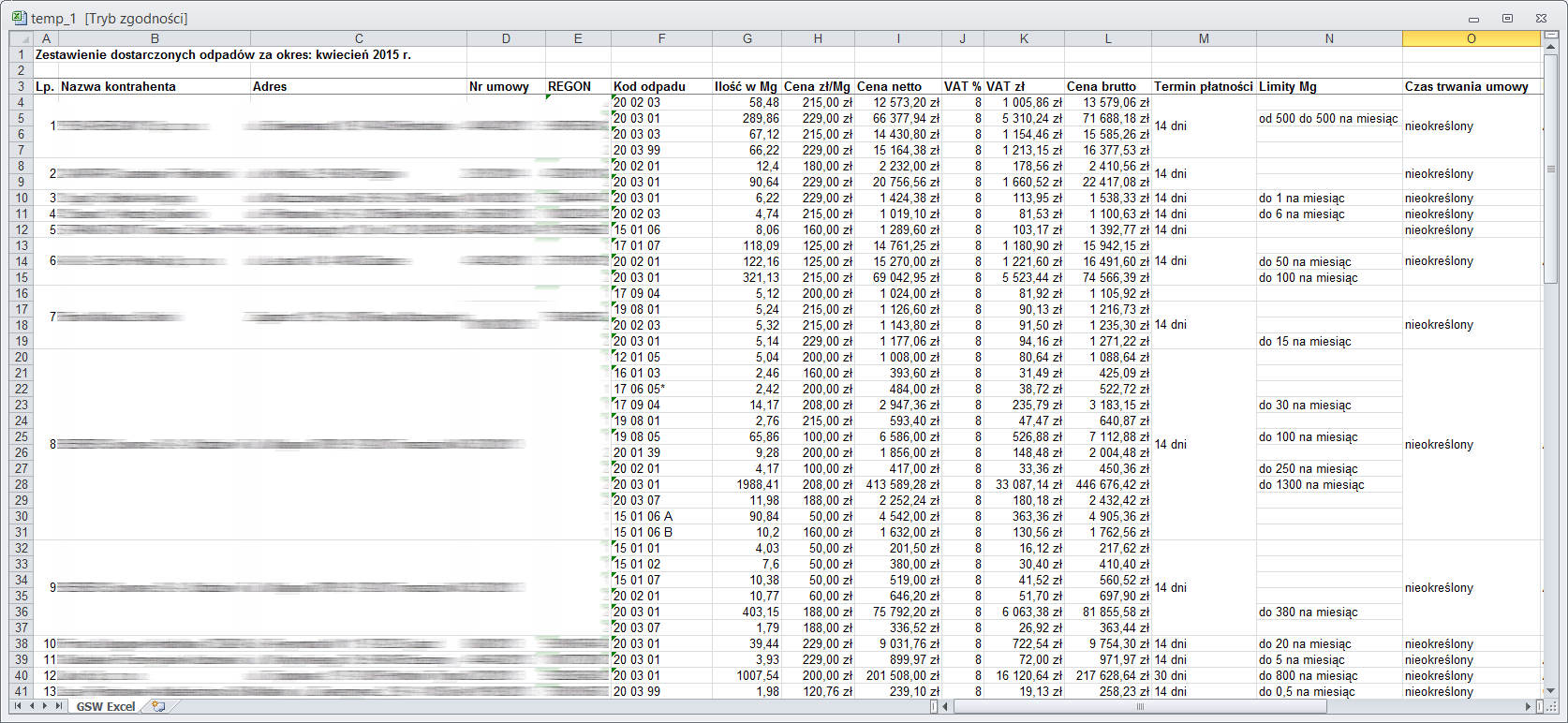1568x723 pixels.
Task: Jump to the last sheet with navigation arrow
Action: point(59,706)
